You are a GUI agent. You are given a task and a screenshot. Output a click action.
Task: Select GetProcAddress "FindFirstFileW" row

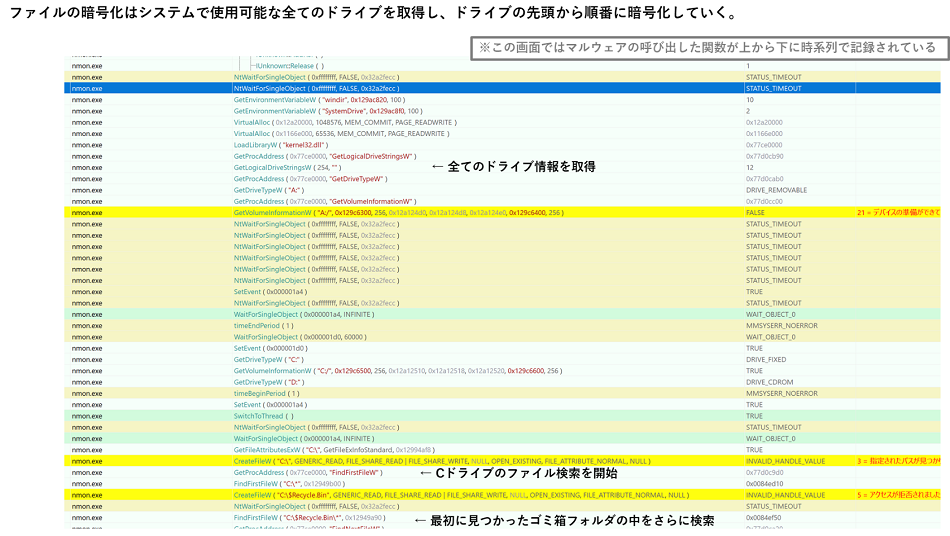tap(502, 473)
